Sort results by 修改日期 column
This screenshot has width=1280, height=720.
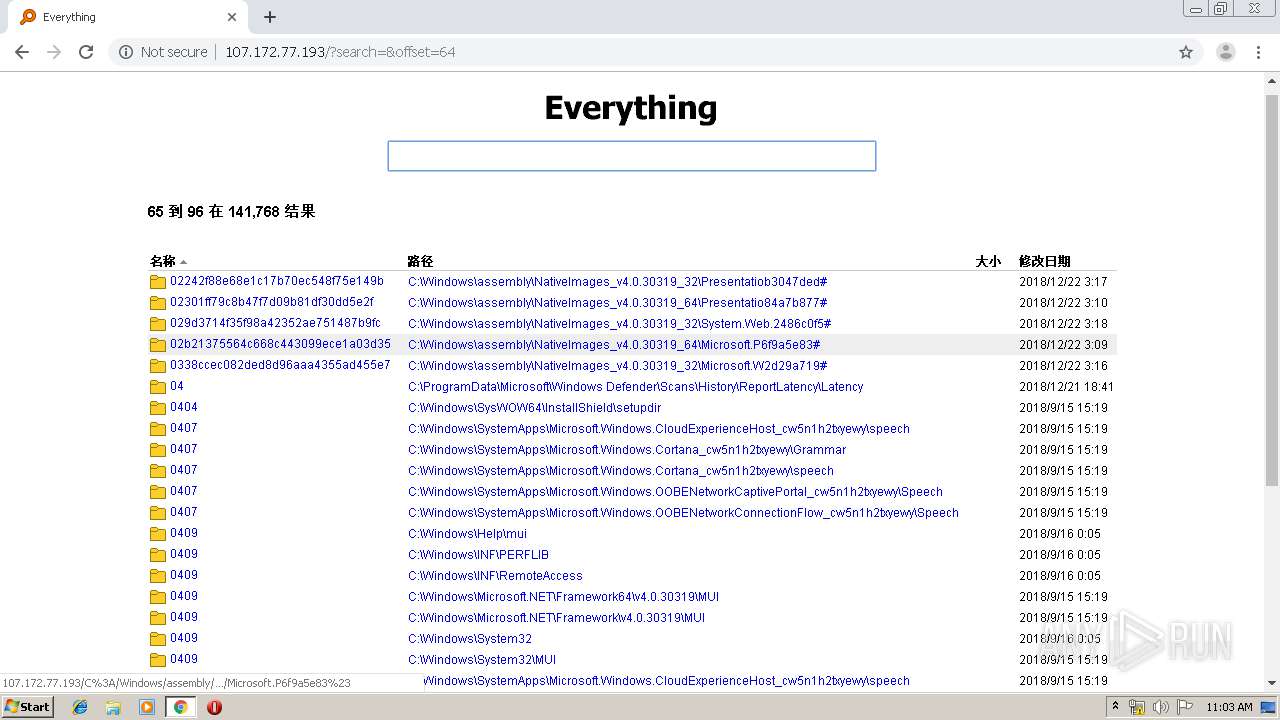coord(1044,261)
